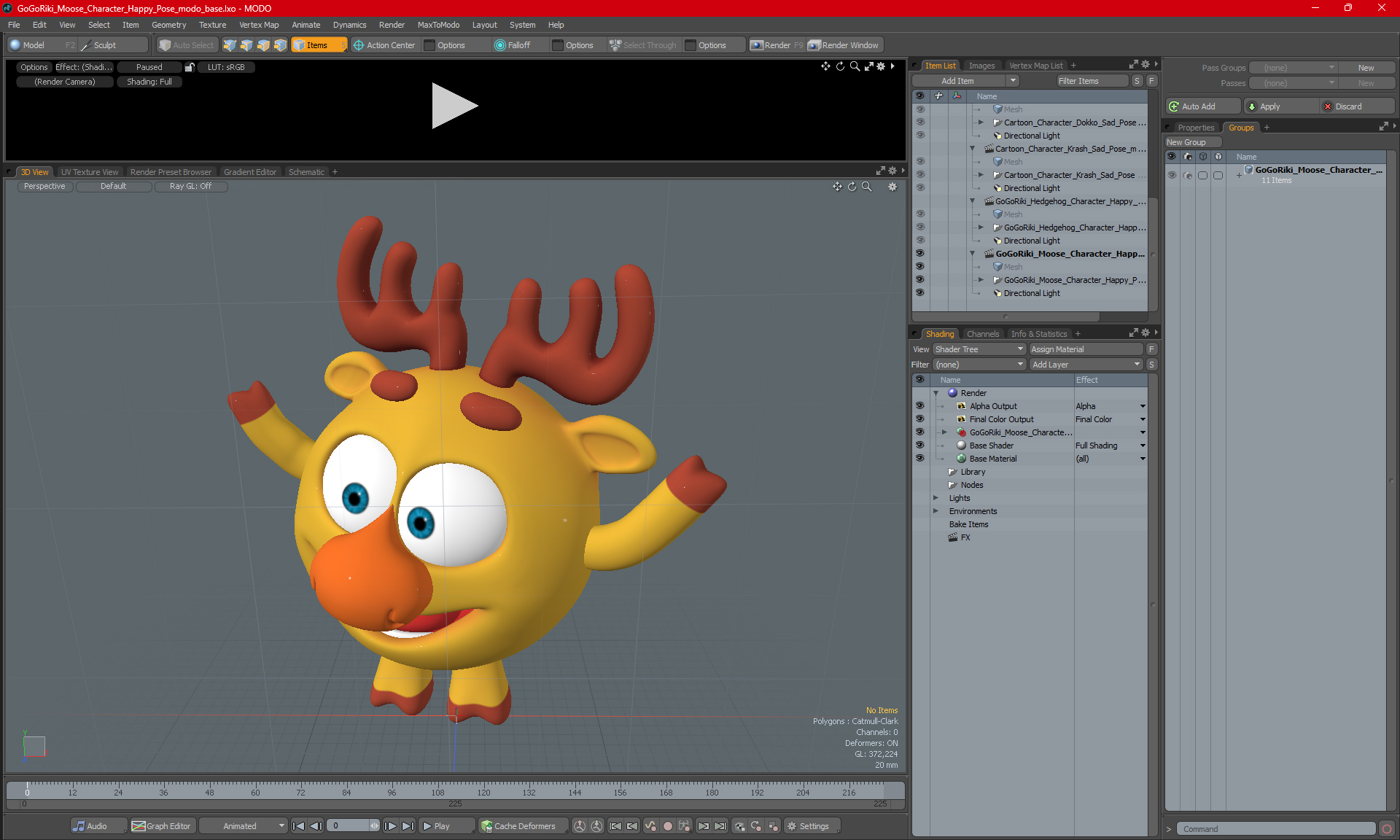1400x840 pixels.
Task: Switch to the Images tab
Action: coord(981,66)
